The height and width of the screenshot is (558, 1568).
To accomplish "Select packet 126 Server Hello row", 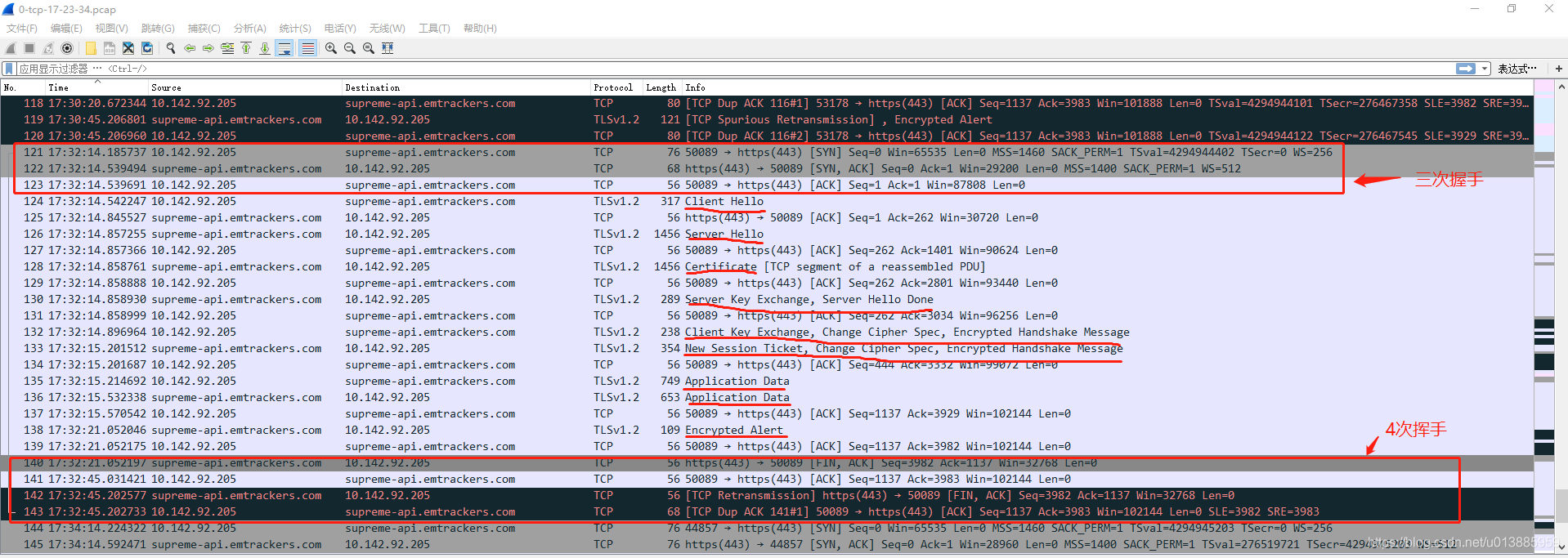I will tap(767, 234).
